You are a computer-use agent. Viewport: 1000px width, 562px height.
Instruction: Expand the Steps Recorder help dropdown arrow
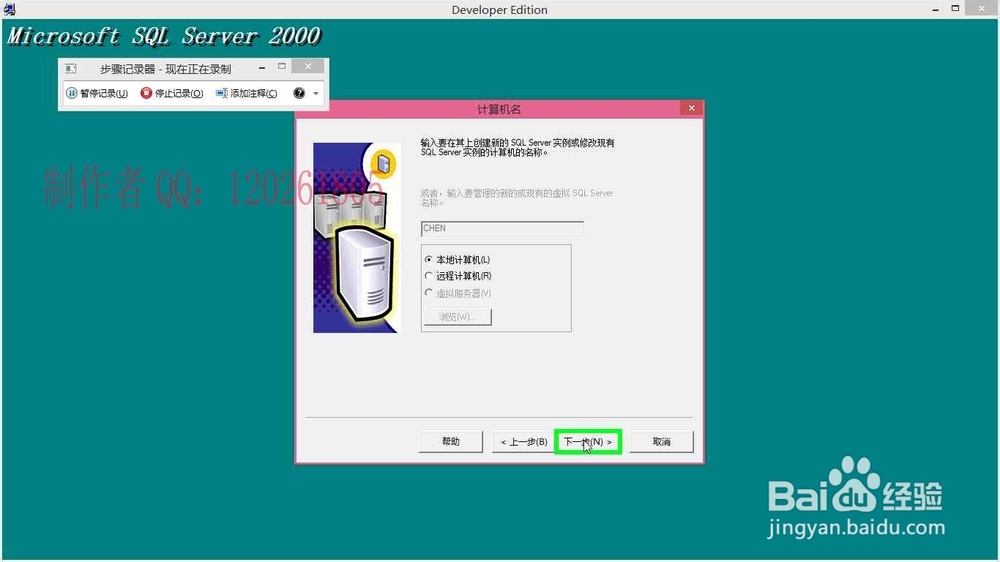point(316,93)
